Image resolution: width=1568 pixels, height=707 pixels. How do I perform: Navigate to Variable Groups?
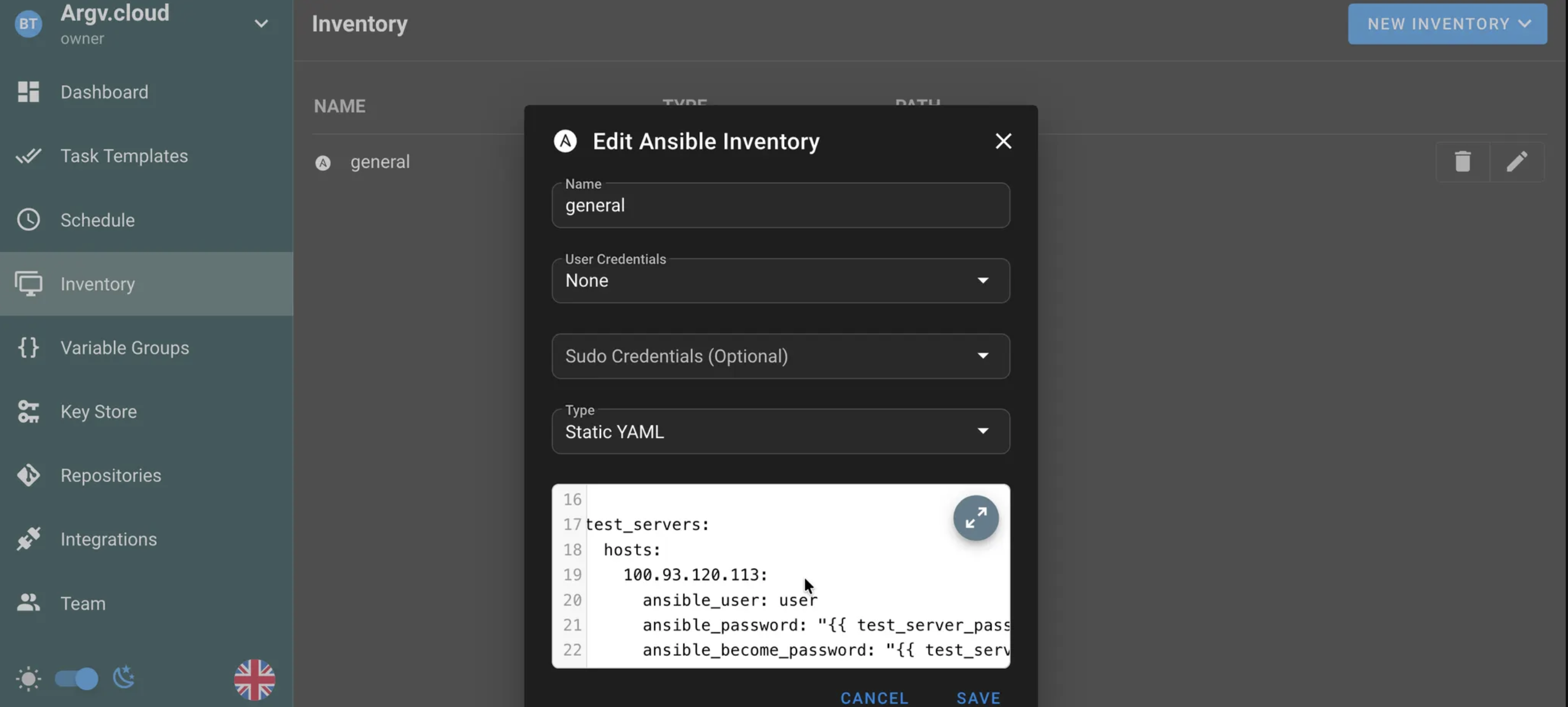(124, 348)
